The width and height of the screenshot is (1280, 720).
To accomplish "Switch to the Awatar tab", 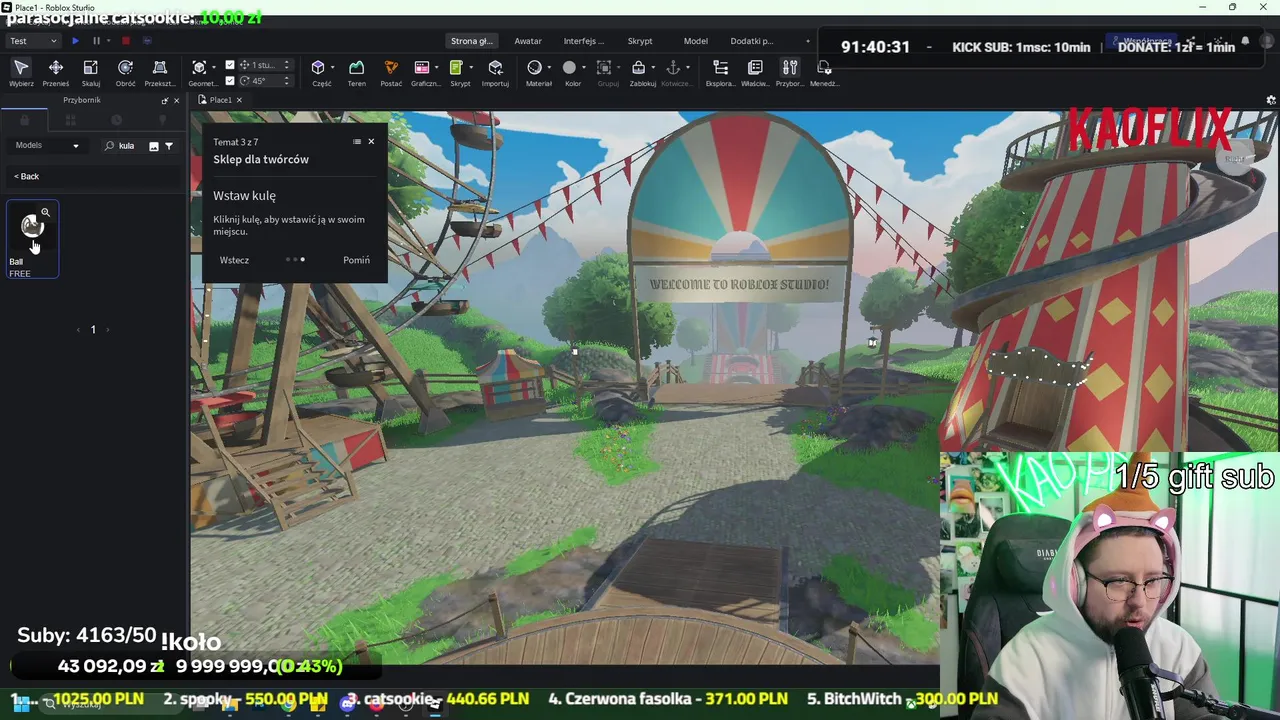I will click(528, 41).
